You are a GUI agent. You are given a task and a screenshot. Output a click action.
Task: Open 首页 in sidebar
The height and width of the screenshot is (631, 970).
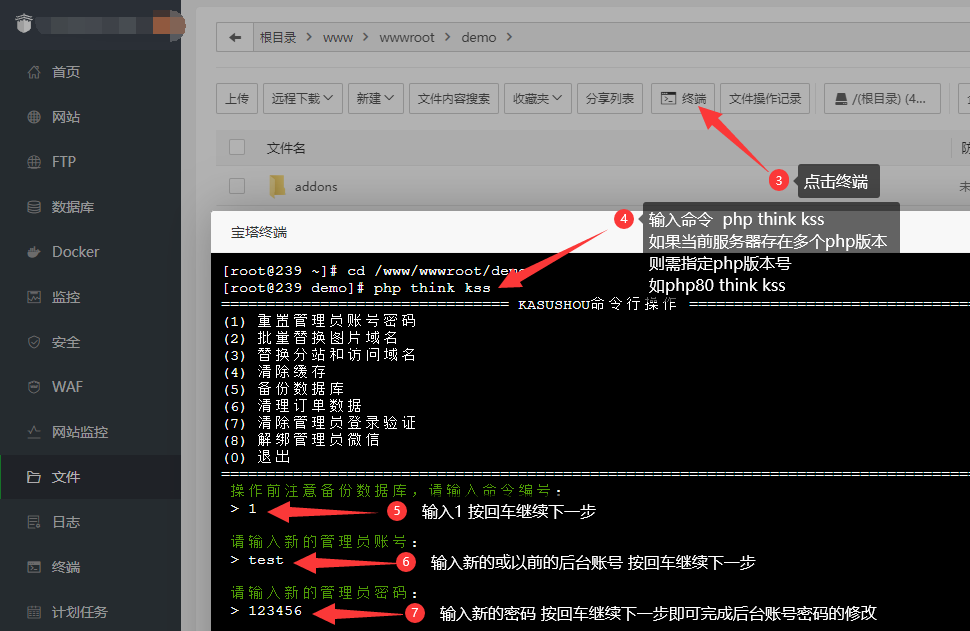90,72
